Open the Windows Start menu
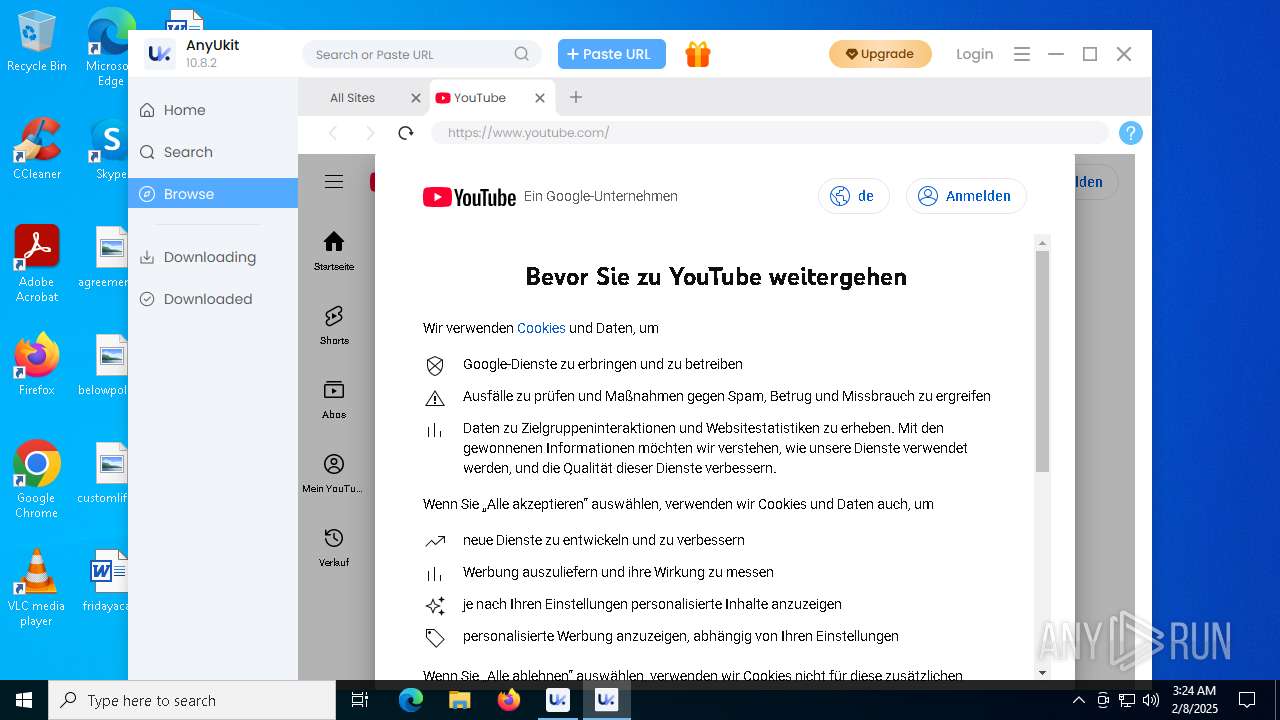Viewport: 1280px width, 720px height. coord(24,700)
